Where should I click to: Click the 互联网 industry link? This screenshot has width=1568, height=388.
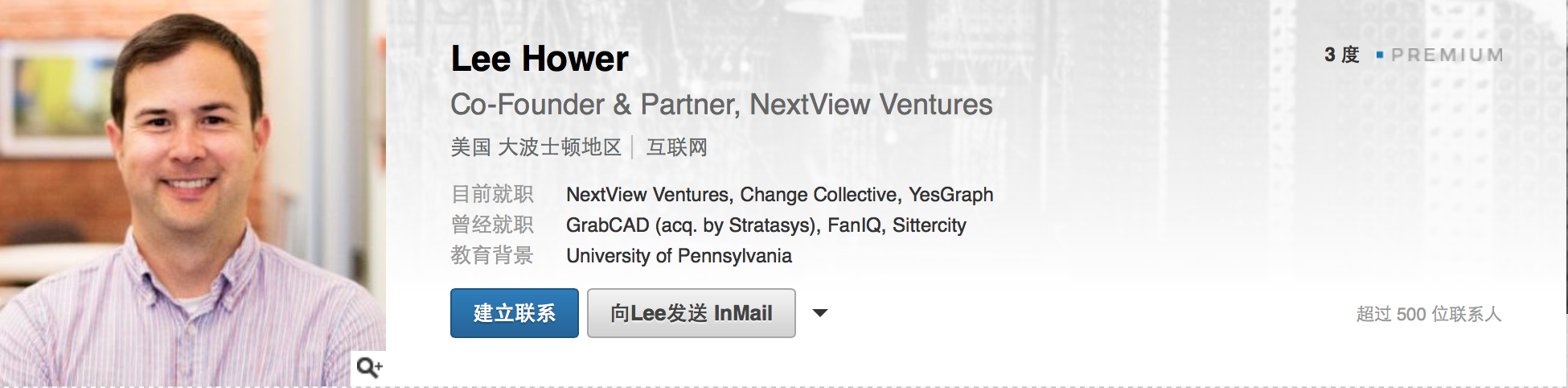pyautogui.click(x=677, y=147)
